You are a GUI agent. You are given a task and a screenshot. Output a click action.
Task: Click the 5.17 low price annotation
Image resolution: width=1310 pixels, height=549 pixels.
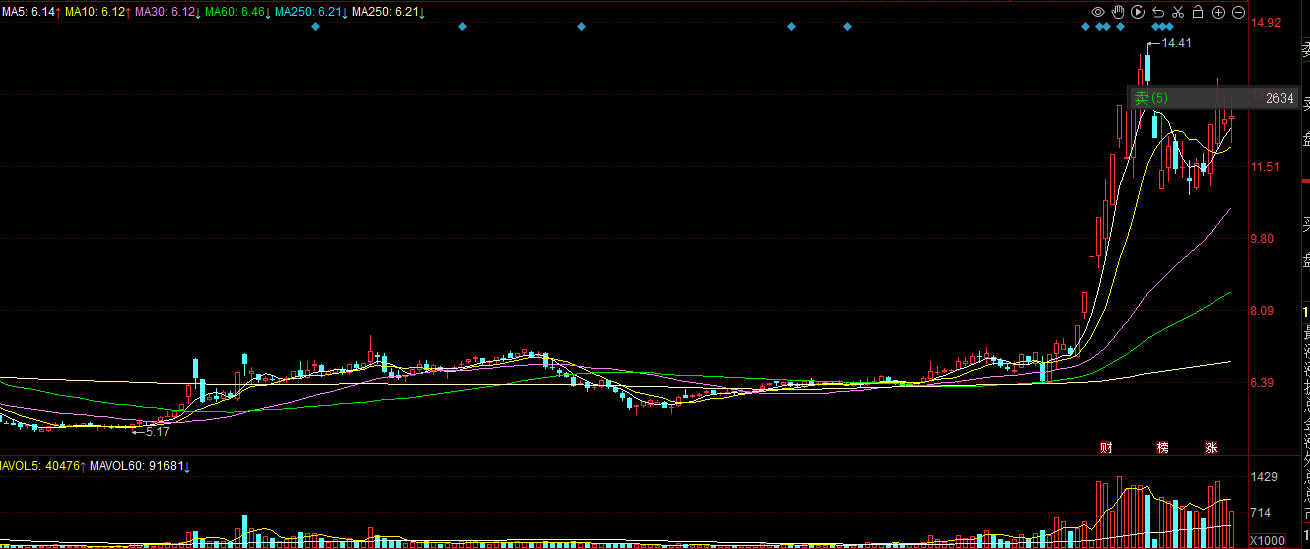coord(157,432)
